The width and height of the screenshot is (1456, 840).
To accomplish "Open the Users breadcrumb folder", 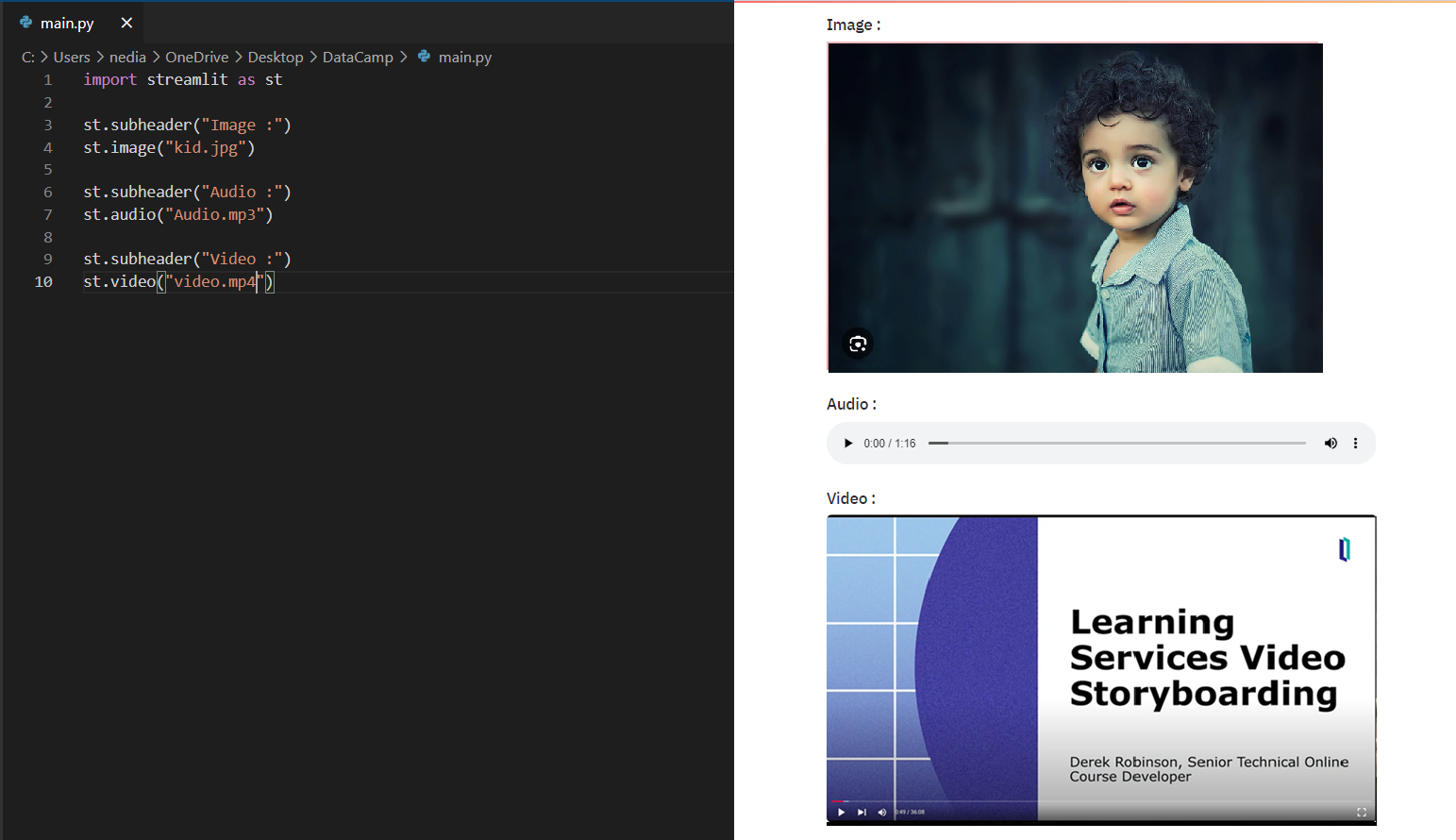I will (x=72, y=58).
